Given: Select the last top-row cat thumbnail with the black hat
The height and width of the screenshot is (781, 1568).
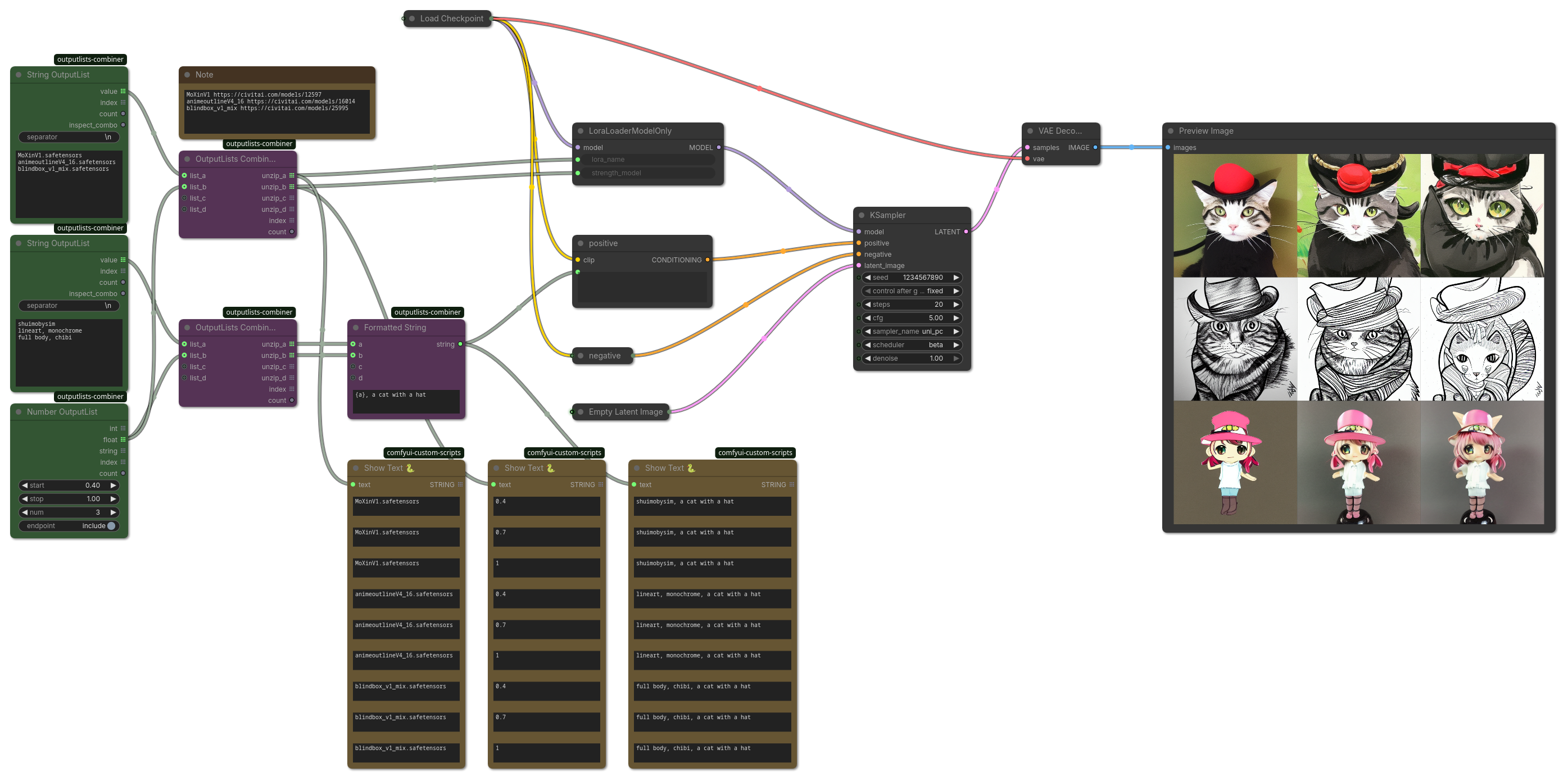Looking at the screenshot, I should (1482, 216).
